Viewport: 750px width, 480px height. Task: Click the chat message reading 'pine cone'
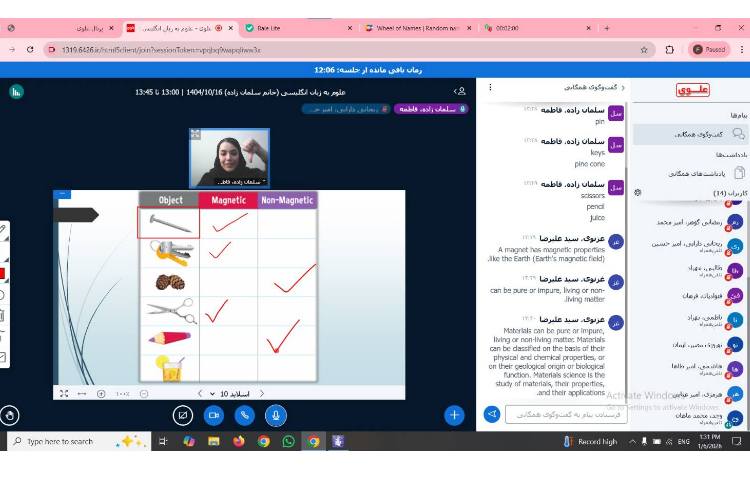[589, 164]
